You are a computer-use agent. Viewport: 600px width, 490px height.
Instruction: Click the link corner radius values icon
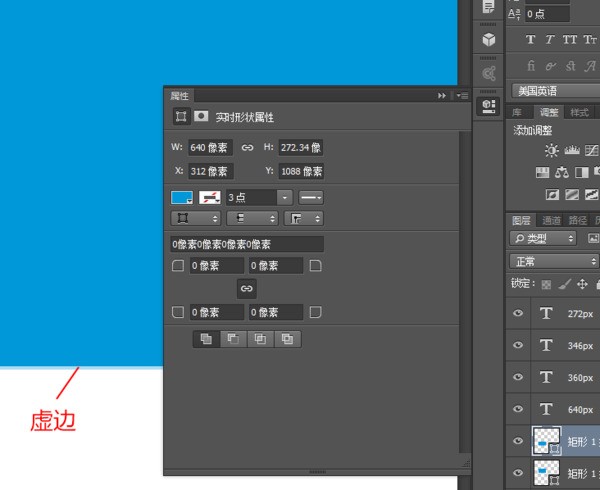247,288
